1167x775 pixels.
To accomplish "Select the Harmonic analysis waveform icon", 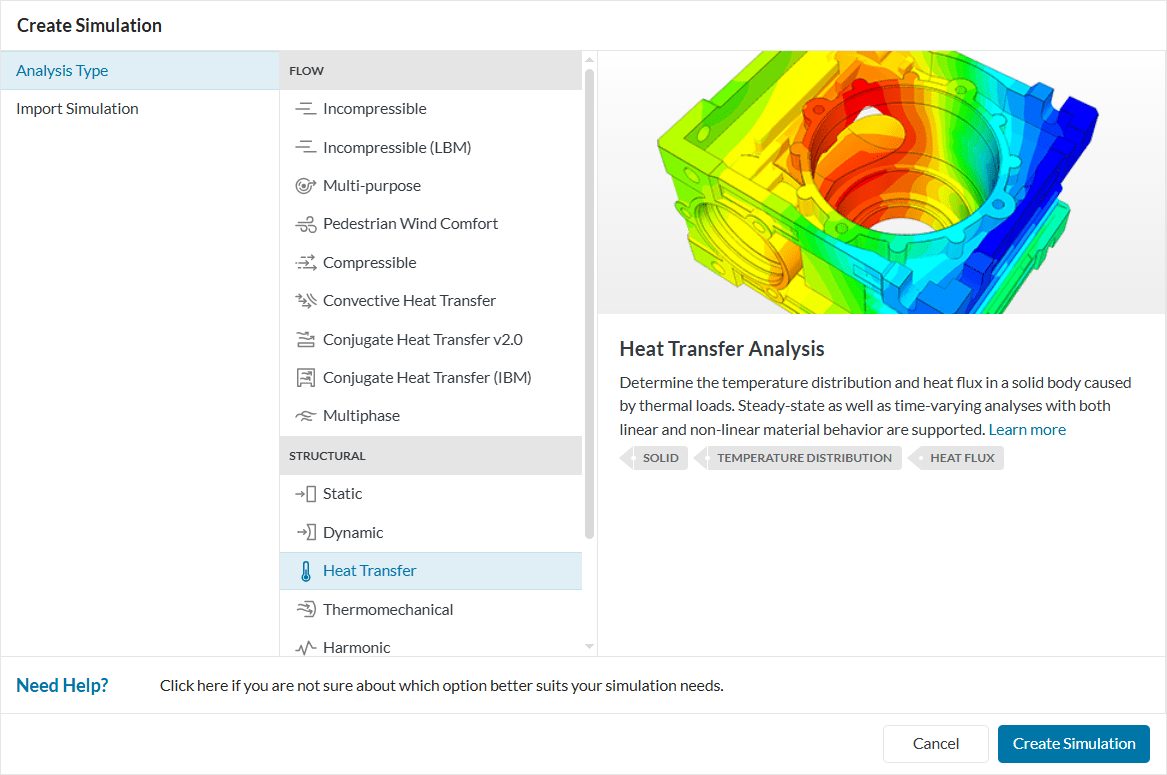I will 306,647.
